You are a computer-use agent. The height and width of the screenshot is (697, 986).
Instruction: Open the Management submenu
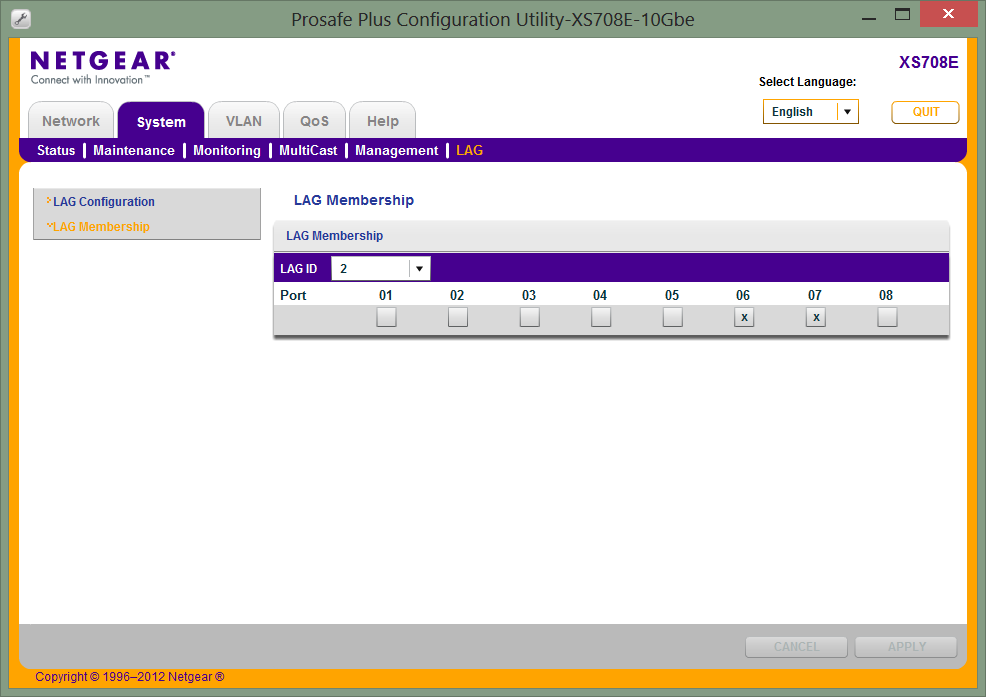(396, 150)
